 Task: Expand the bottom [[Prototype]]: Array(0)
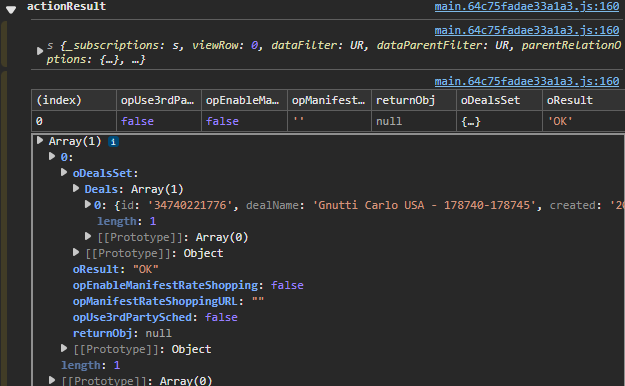tap(52, 380)
